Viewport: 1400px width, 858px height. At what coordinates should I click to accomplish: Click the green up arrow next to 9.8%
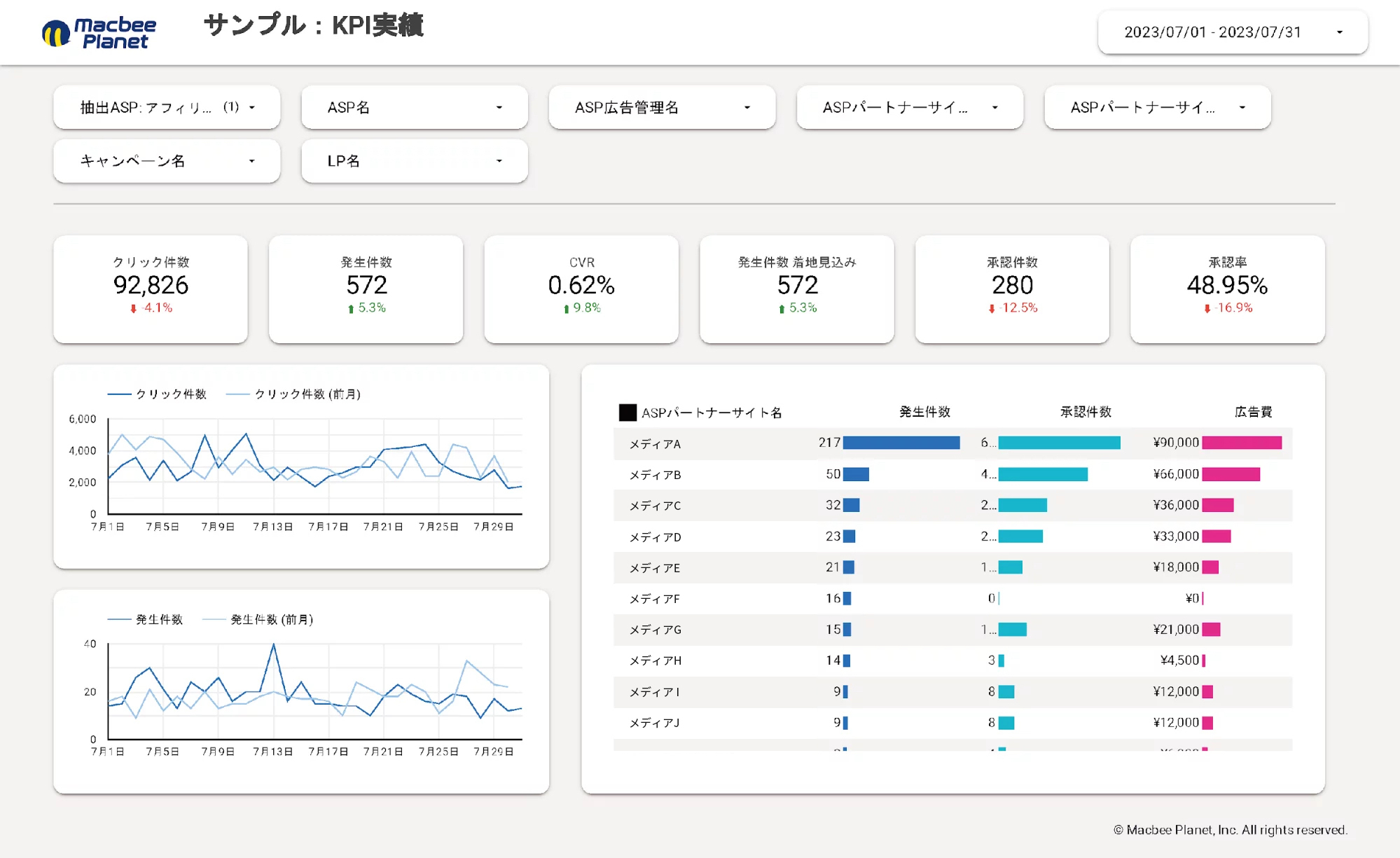566,309
